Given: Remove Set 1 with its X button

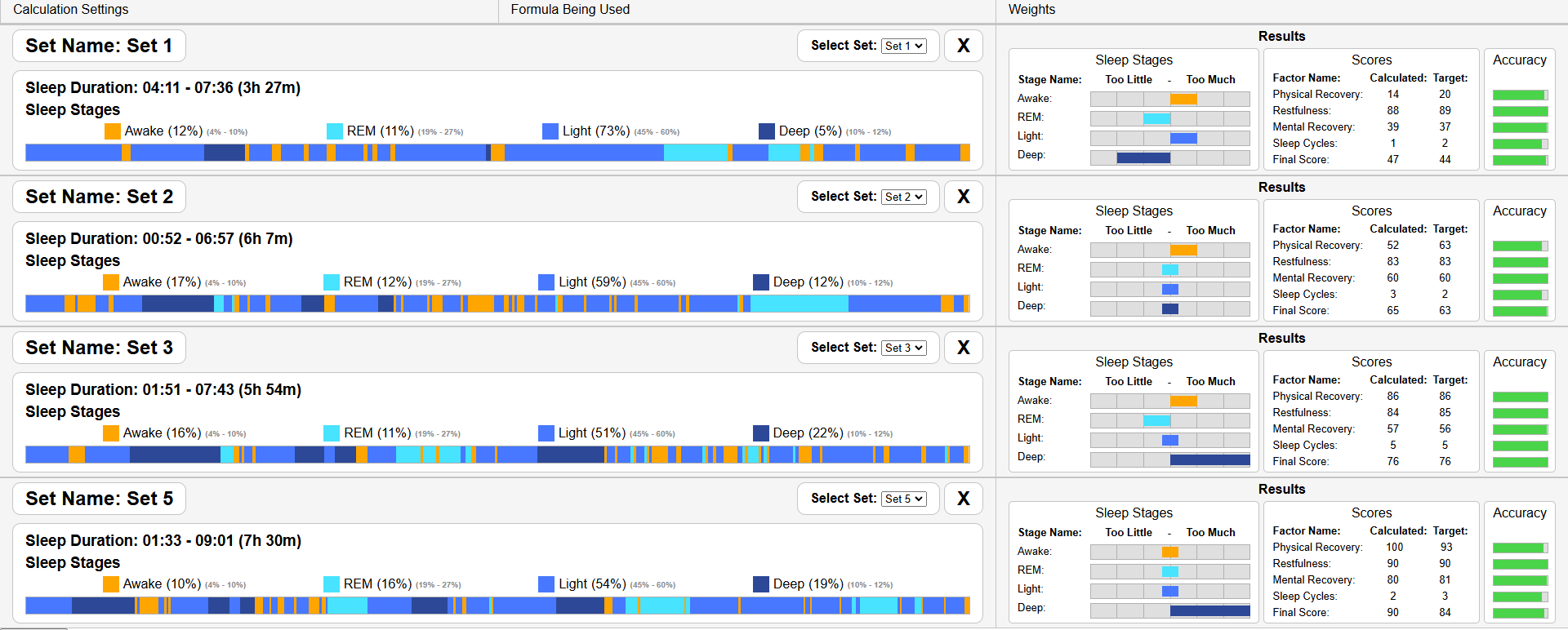Looking at the screenshot, I should click(963, 46).
